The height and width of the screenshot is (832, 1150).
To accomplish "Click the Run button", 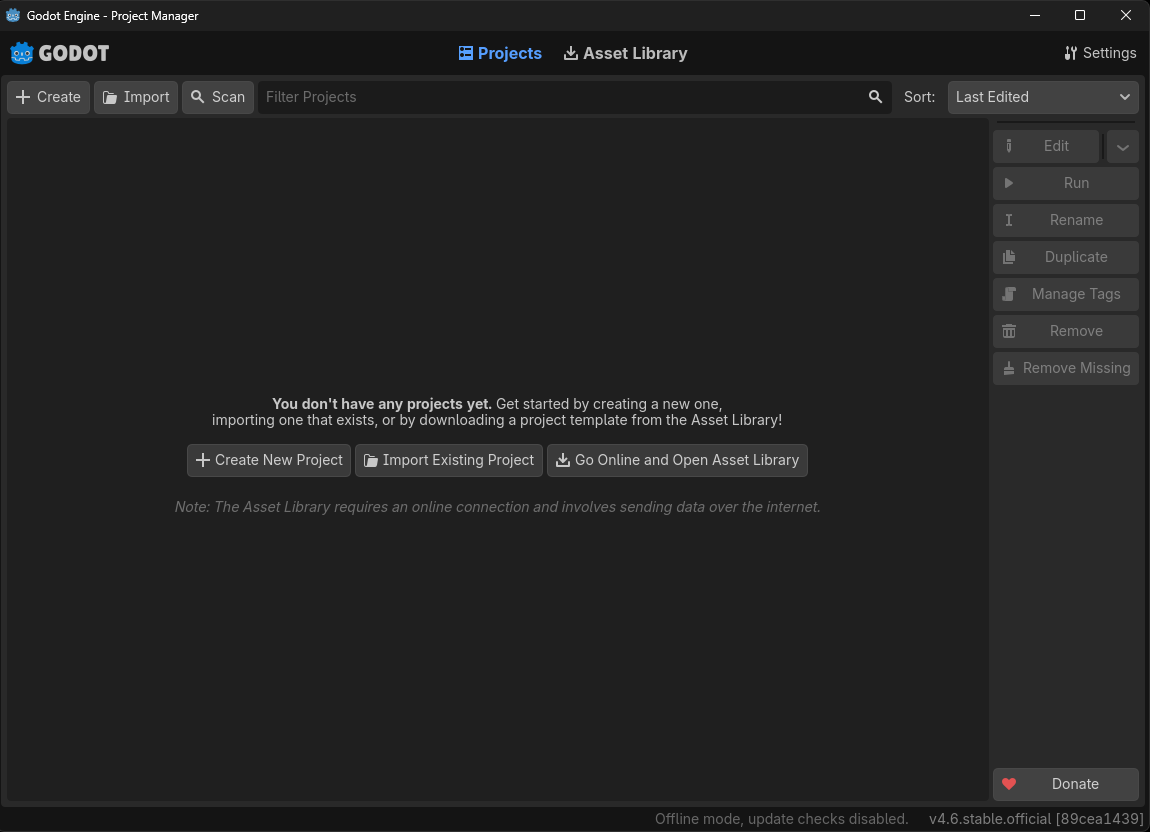I will pyautogui.click(x=1066, y=183).
